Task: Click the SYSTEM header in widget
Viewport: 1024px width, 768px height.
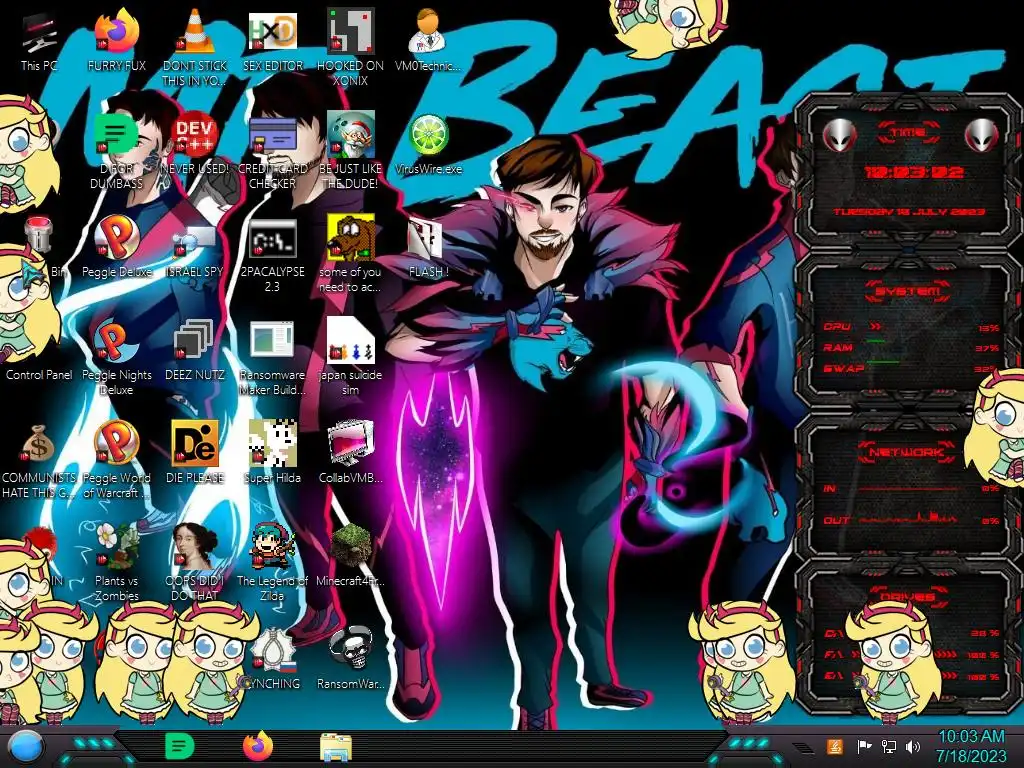Action: click(908, 291)
